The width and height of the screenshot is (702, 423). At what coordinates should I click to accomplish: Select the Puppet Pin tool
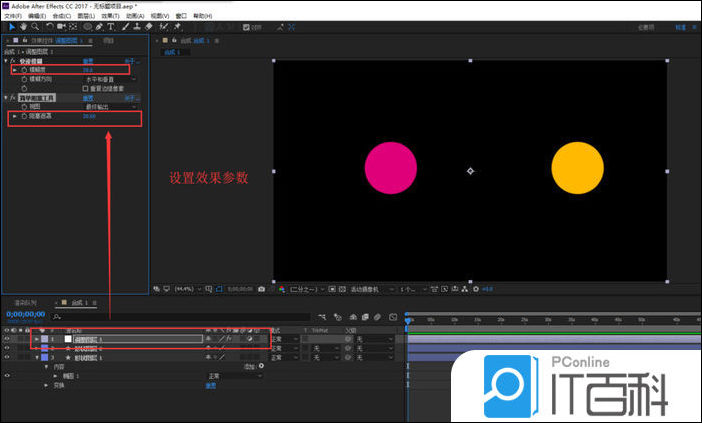(177, 26)
